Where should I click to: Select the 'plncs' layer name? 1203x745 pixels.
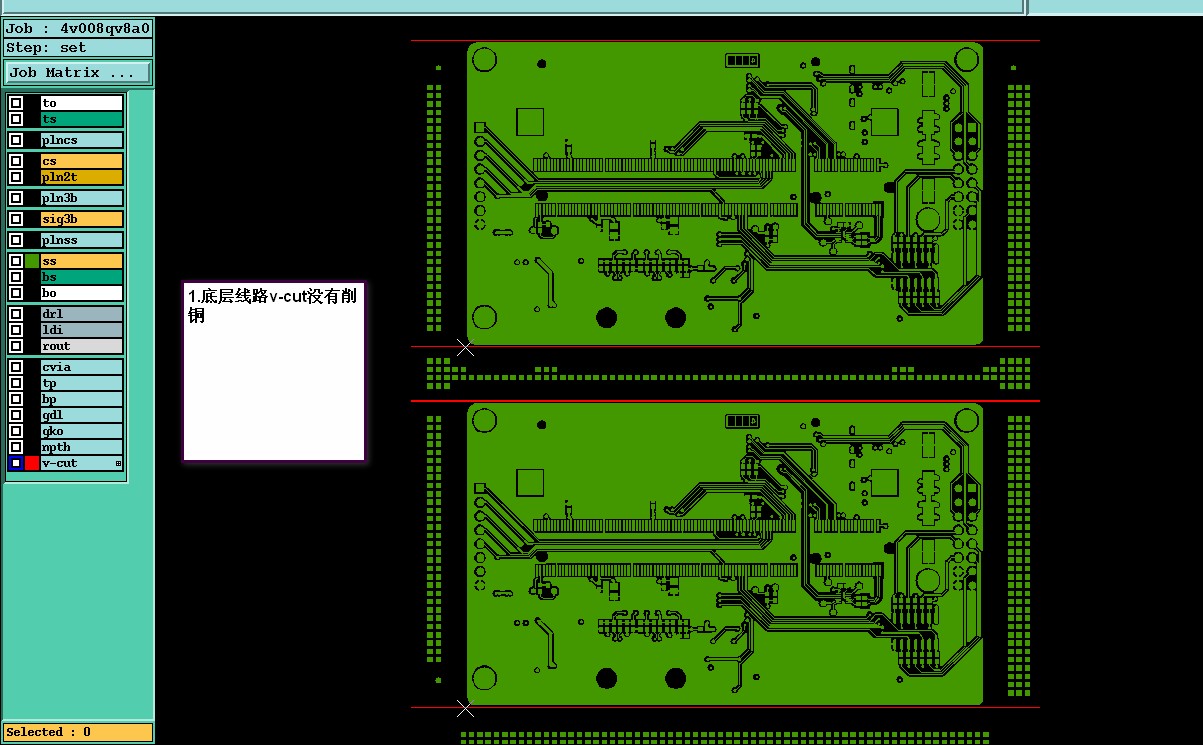[x=82, y=140]
